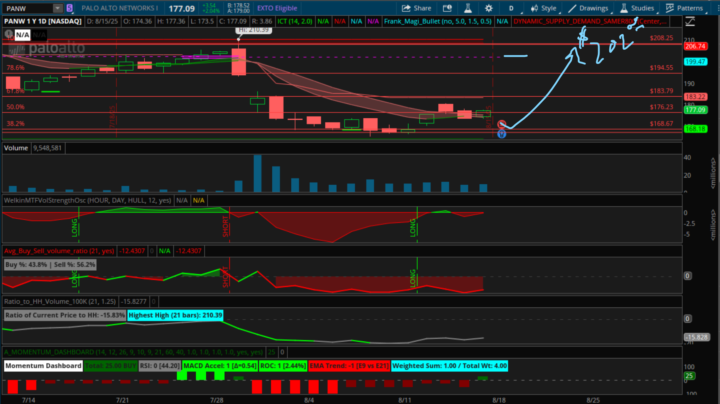Click the 9,548,581 volume value

coord(47,148)
